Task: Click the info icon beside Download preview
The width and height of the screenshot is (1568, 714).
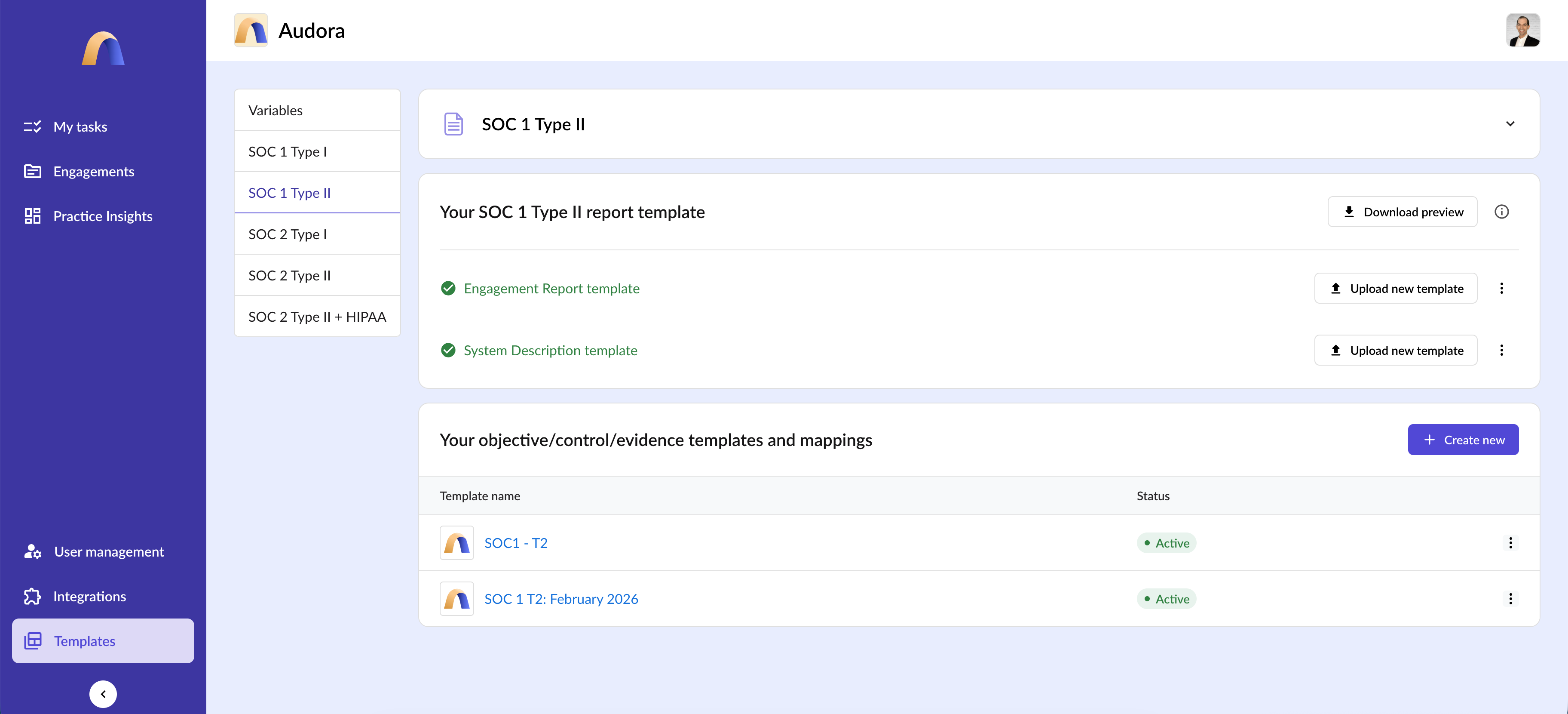Action: coord(1501,211)
